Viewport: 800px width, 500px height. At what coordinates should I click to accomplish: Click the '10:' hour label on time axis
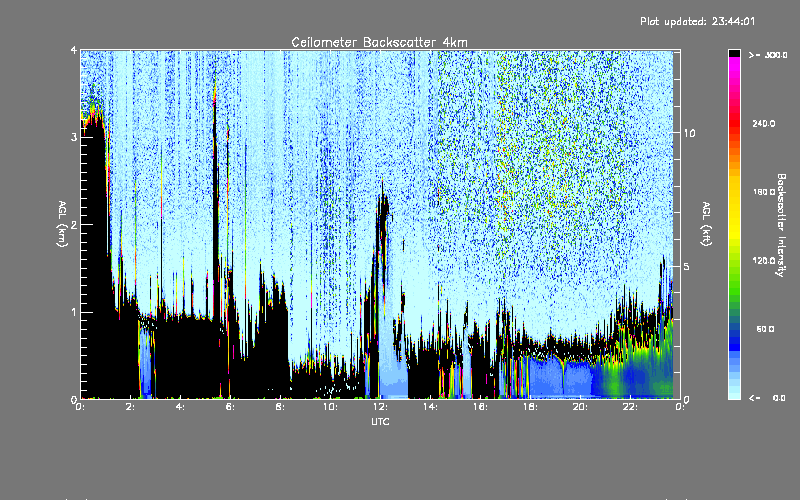point(330,407)
